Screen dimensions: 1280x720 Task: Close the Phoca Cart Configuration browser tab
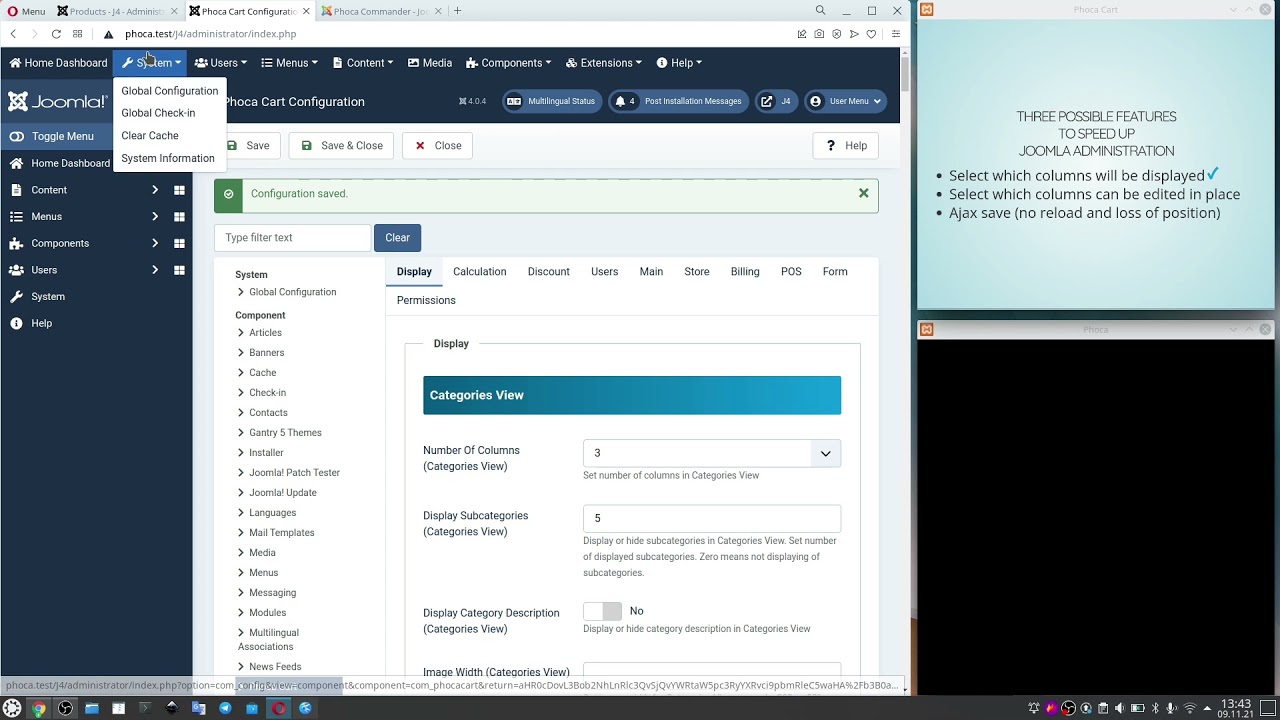[x=304, y=11]
